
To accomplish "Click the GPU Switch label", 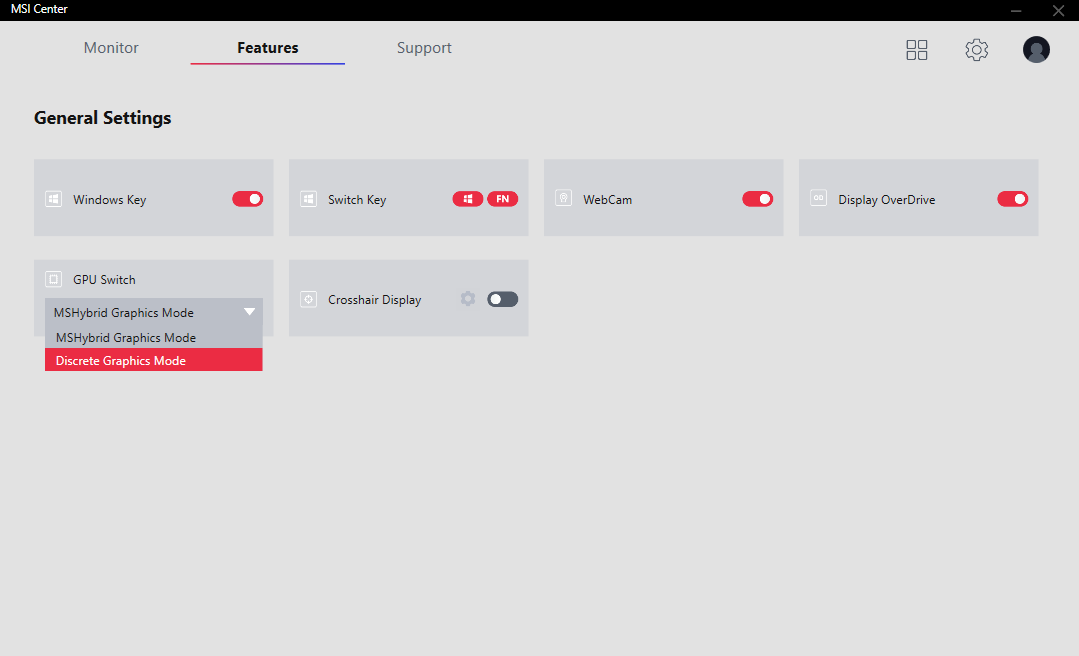I will (x=104, y=279).
